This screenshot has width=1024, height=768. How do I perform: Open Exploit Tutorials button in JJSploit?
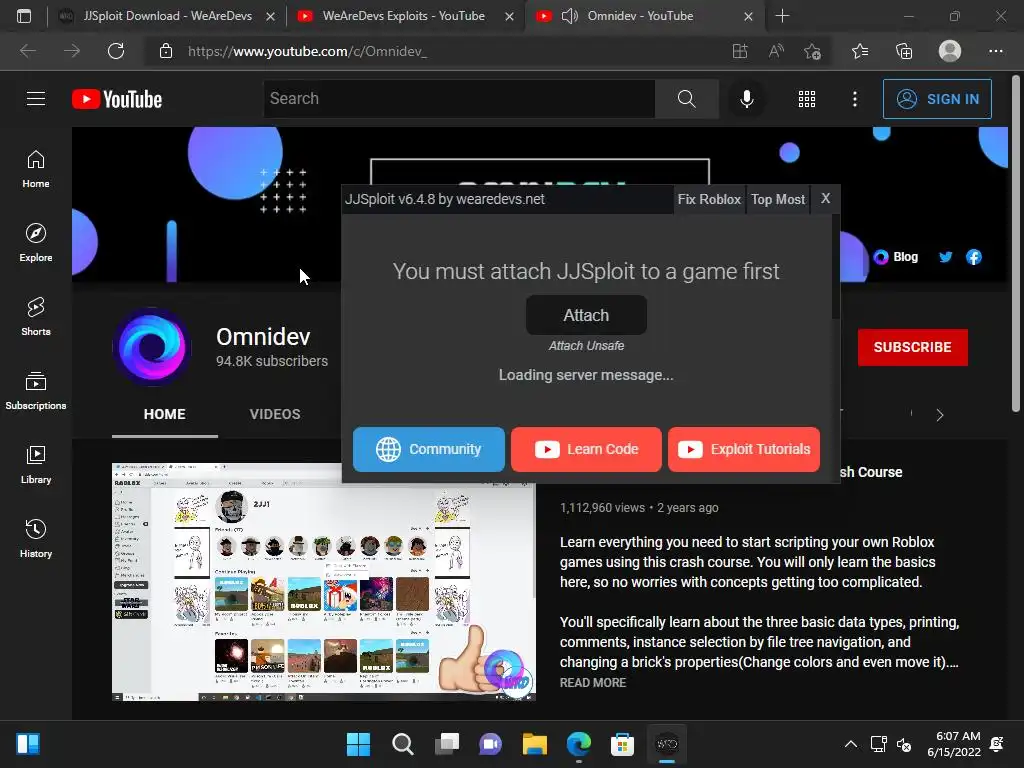point(744,449)
